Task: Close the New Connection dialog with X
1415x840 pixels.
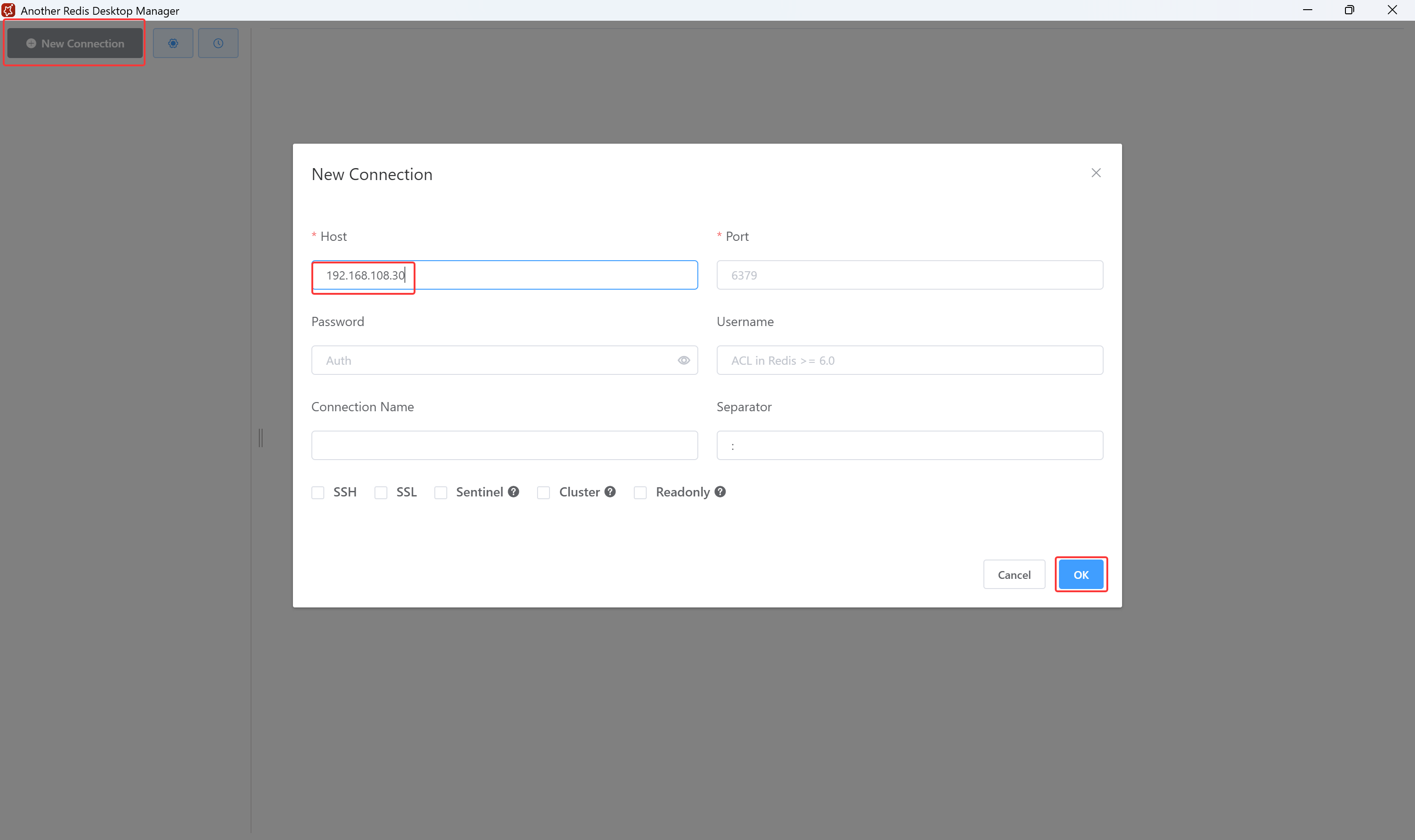Action: 1096,173
